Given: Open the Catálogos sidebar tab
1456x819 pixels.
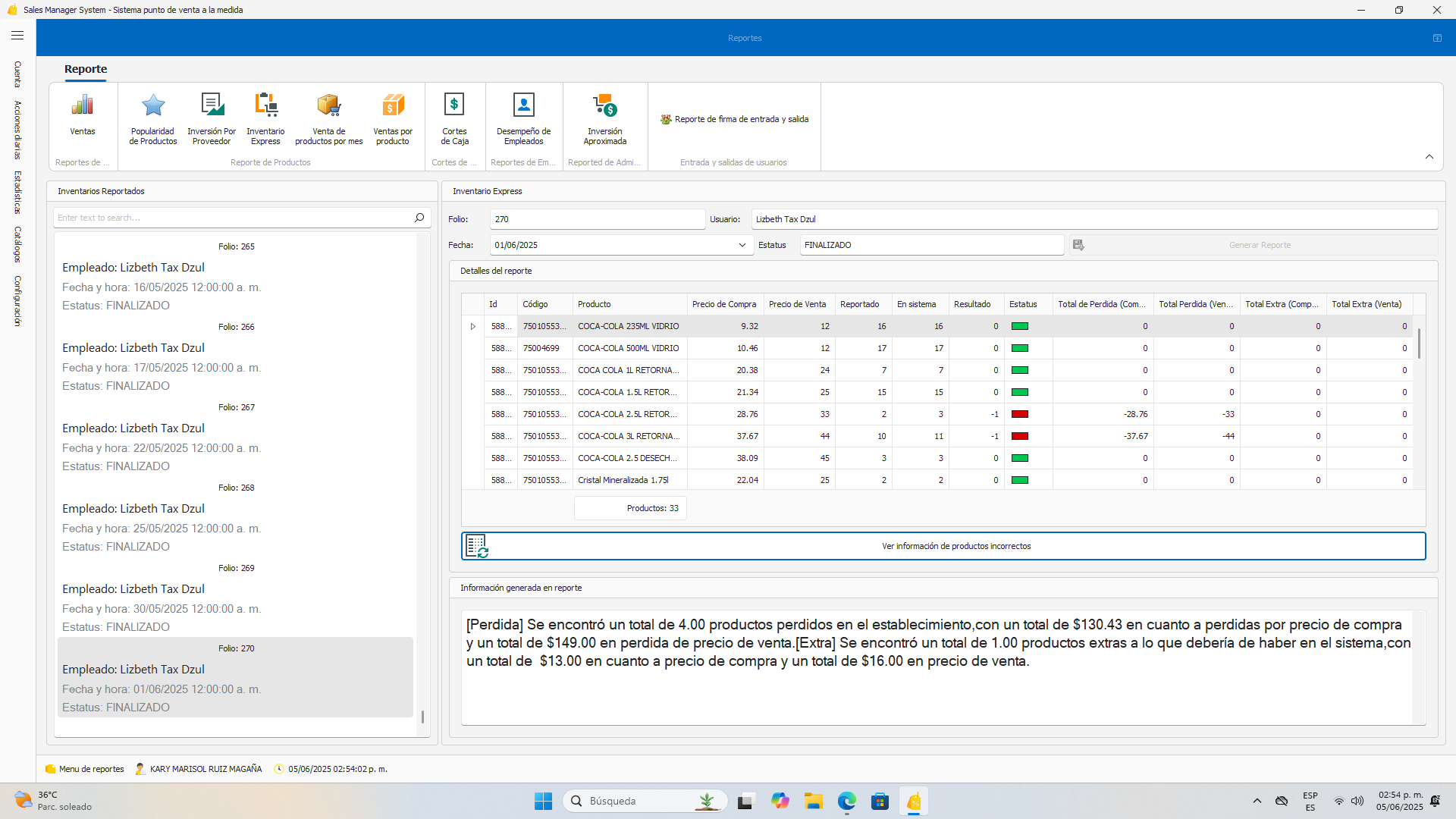Looking at the screenshot, I should [x=17, y=244].
